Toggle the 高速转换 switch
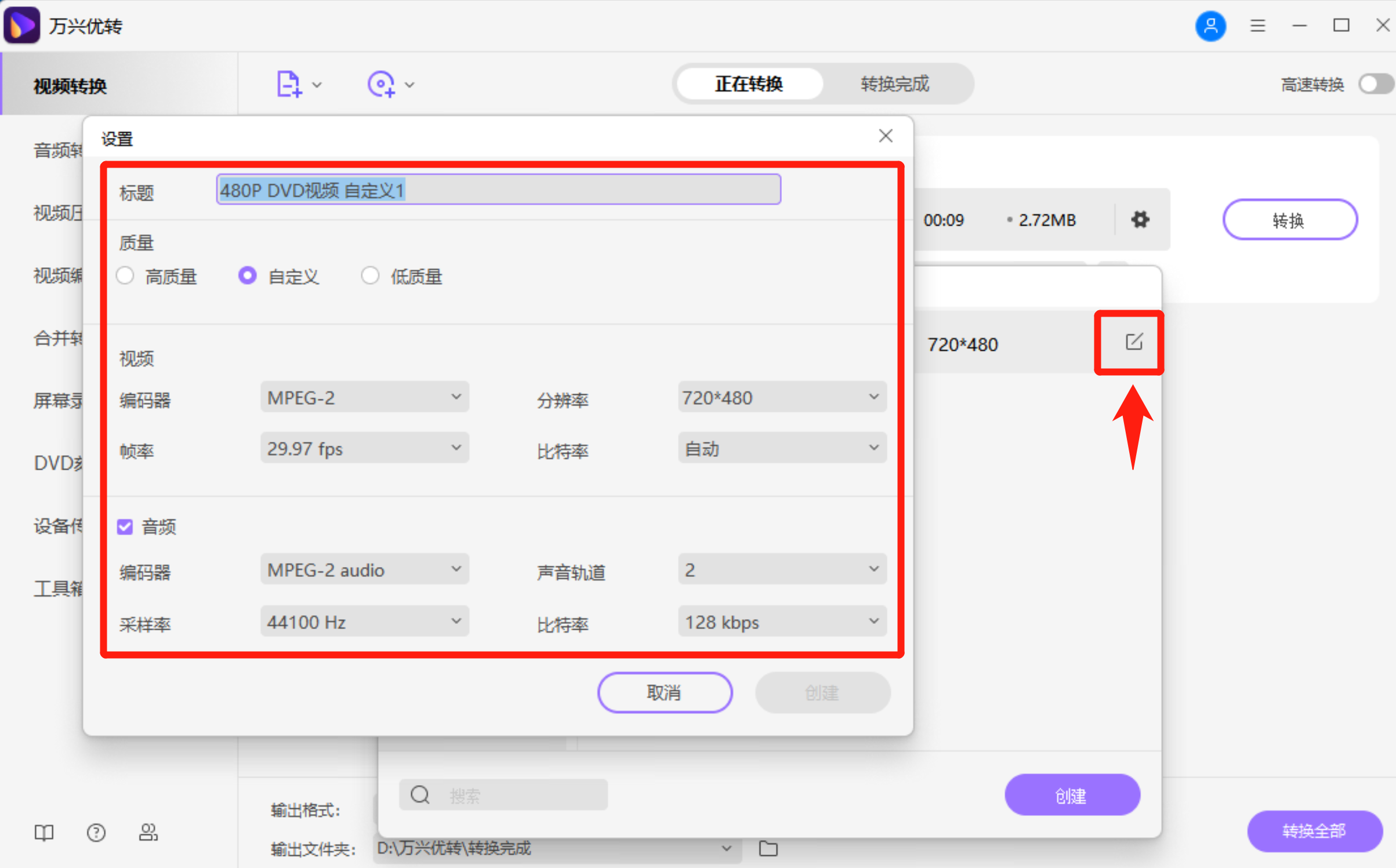This screenshot has height=868, width=1396. pyautogui.click(x=1373, y=84)
